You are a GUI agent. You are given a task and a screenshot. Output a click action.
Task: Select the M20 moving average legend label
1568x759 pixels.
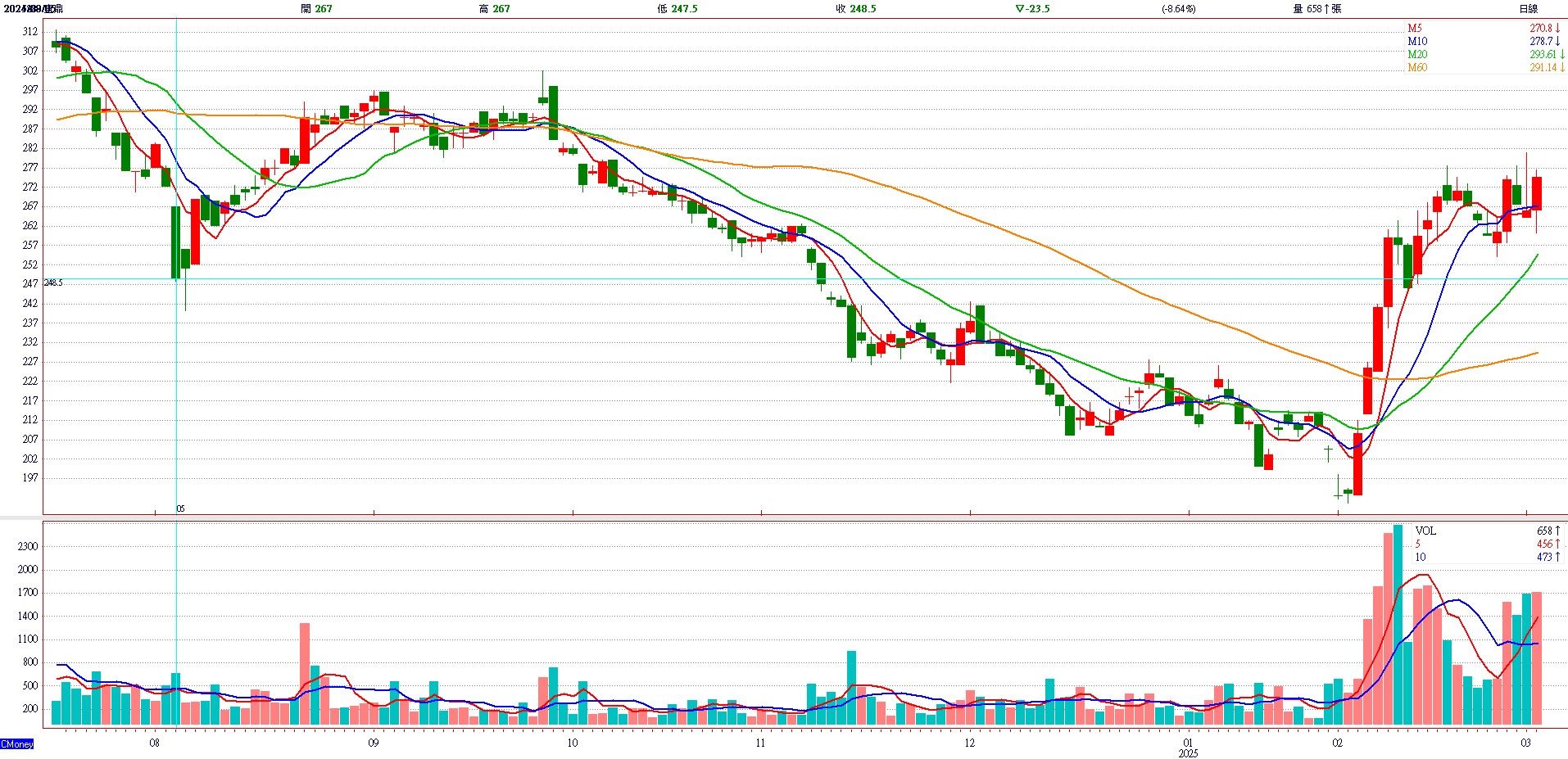[x=1417, y=55]
